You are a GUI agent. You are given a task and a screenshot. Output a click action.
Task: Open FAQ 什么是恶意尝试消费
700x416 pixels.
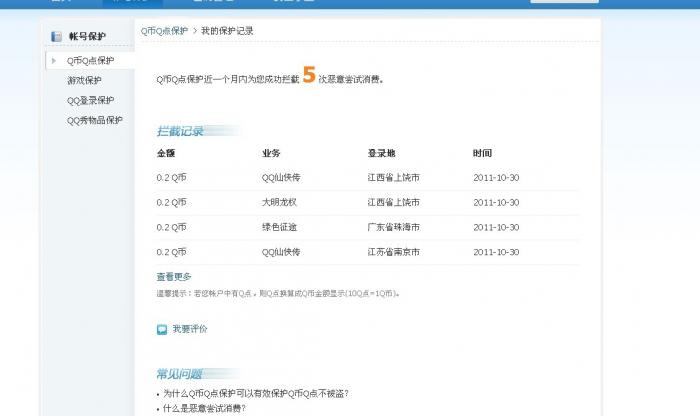pos(204,408)
